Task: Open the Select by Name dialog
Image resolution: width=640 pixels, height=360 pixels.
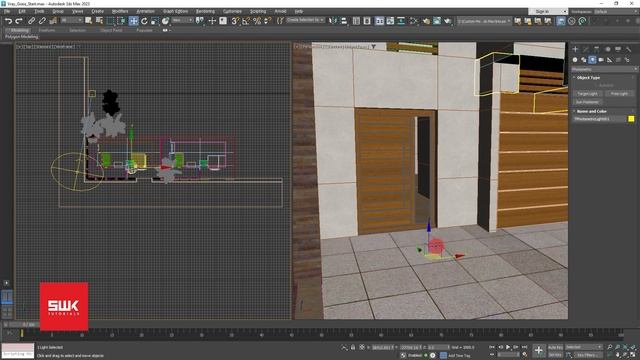Action: (x=99, y=21)
